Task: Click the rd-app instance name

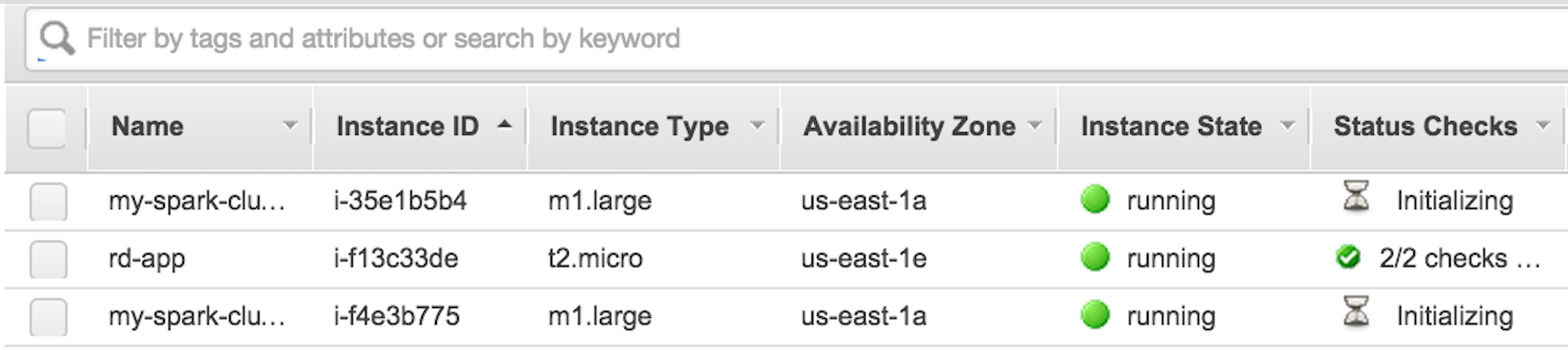Action: click(147, 259)
